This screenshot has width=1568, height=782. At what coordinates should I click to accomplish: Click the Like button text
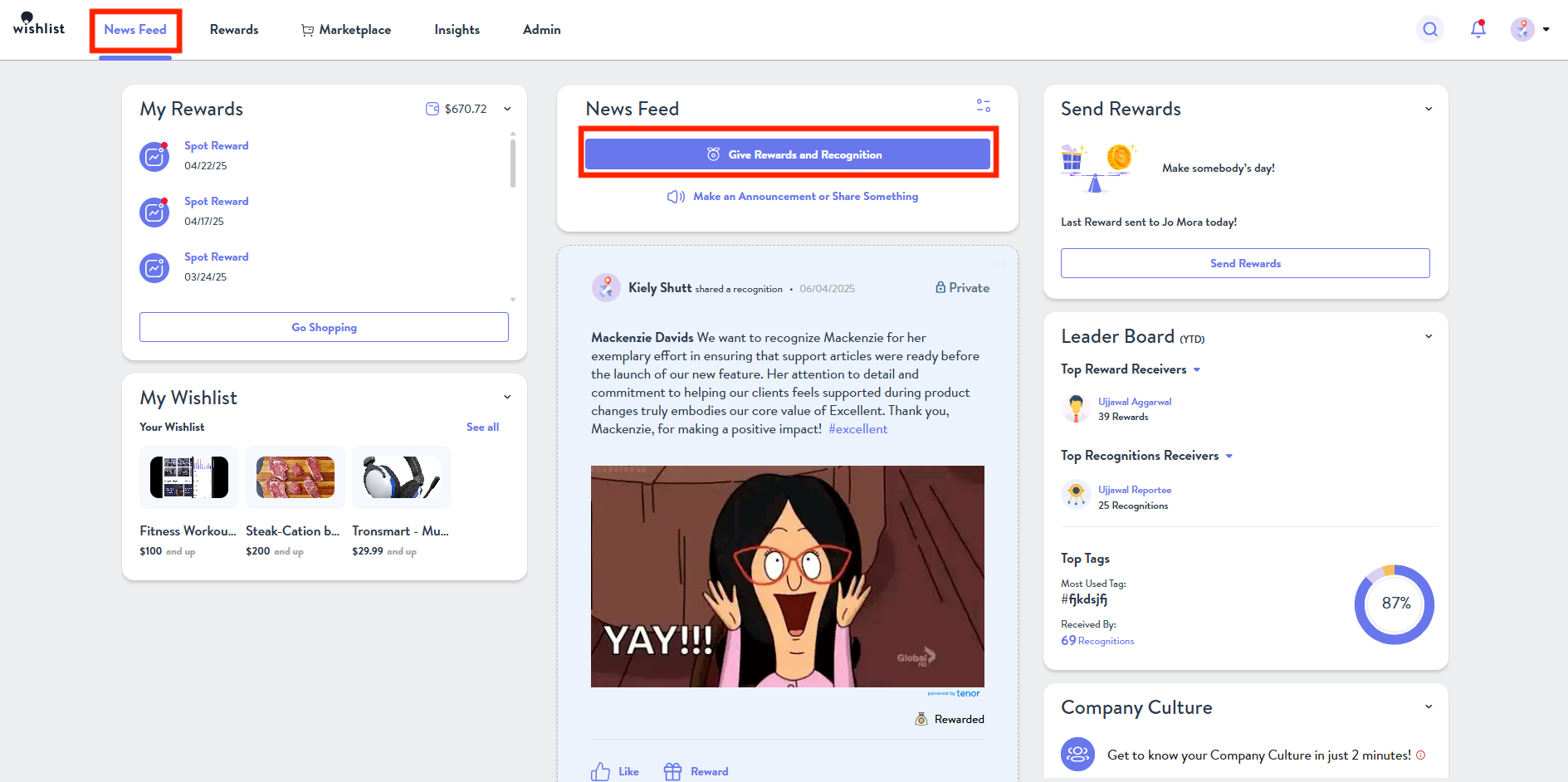coord(628,772)
